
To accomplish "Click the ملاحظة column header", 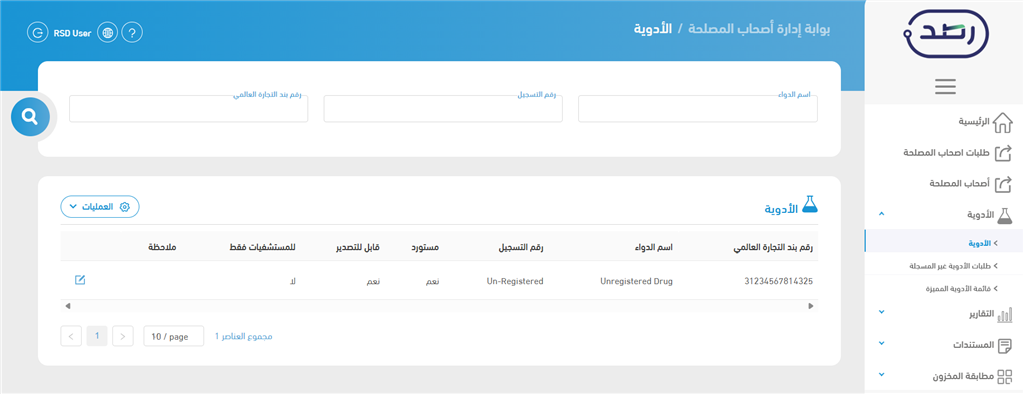I will pyautogui.click(x=162, y=248).
